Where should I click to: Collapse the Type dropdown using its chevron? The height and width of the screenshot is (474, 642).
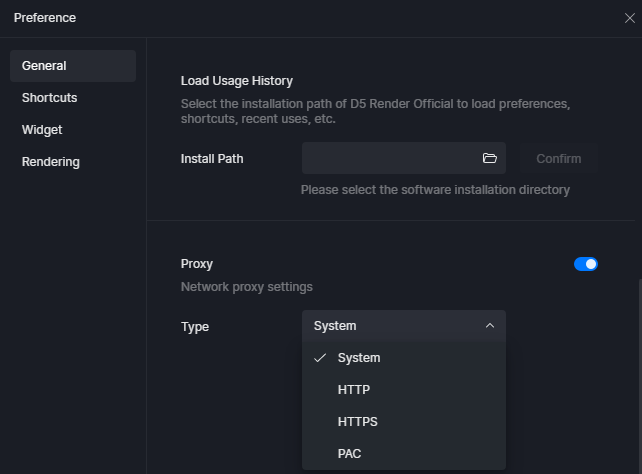coord(490,326)
